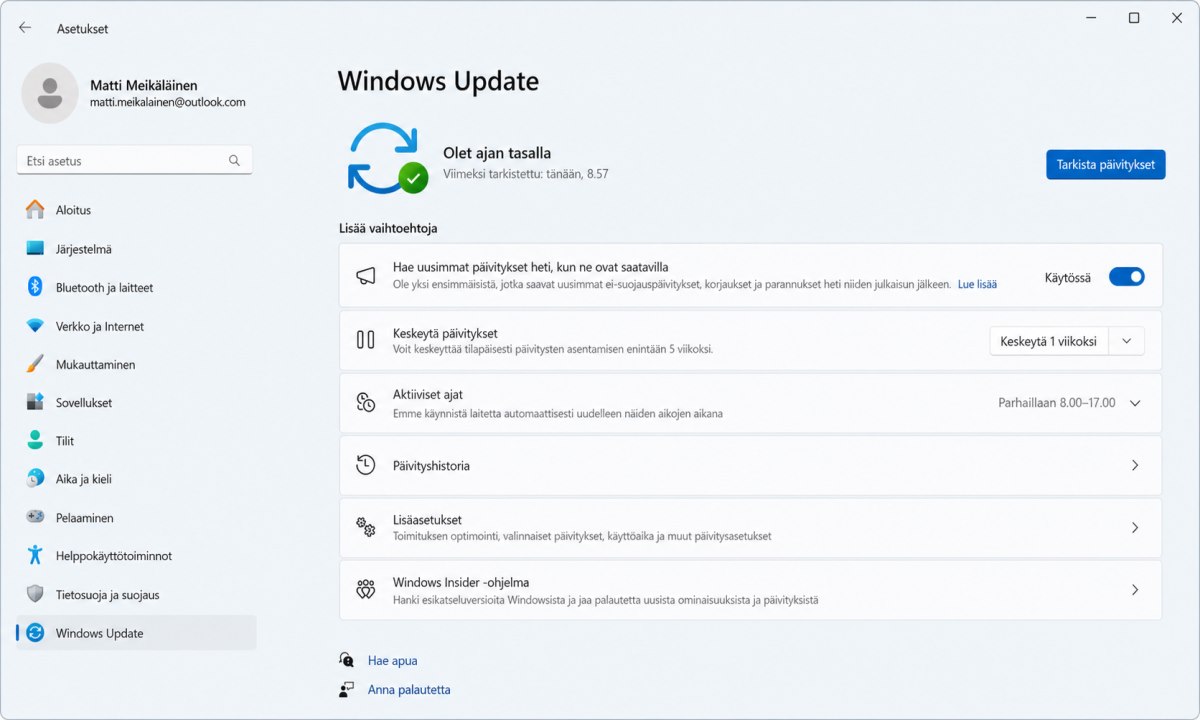Click the Käytössä label by the switch

click(1068, 277)
